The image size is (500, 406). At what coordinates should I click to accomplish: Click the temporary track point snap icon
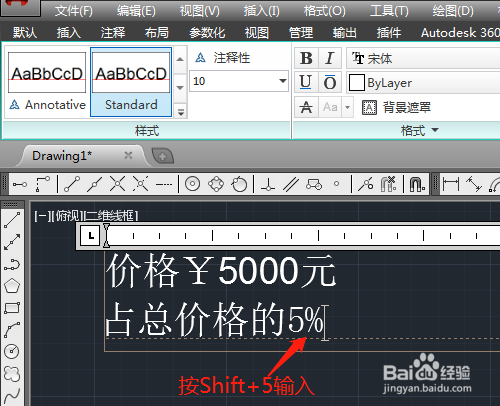[20, 184]
